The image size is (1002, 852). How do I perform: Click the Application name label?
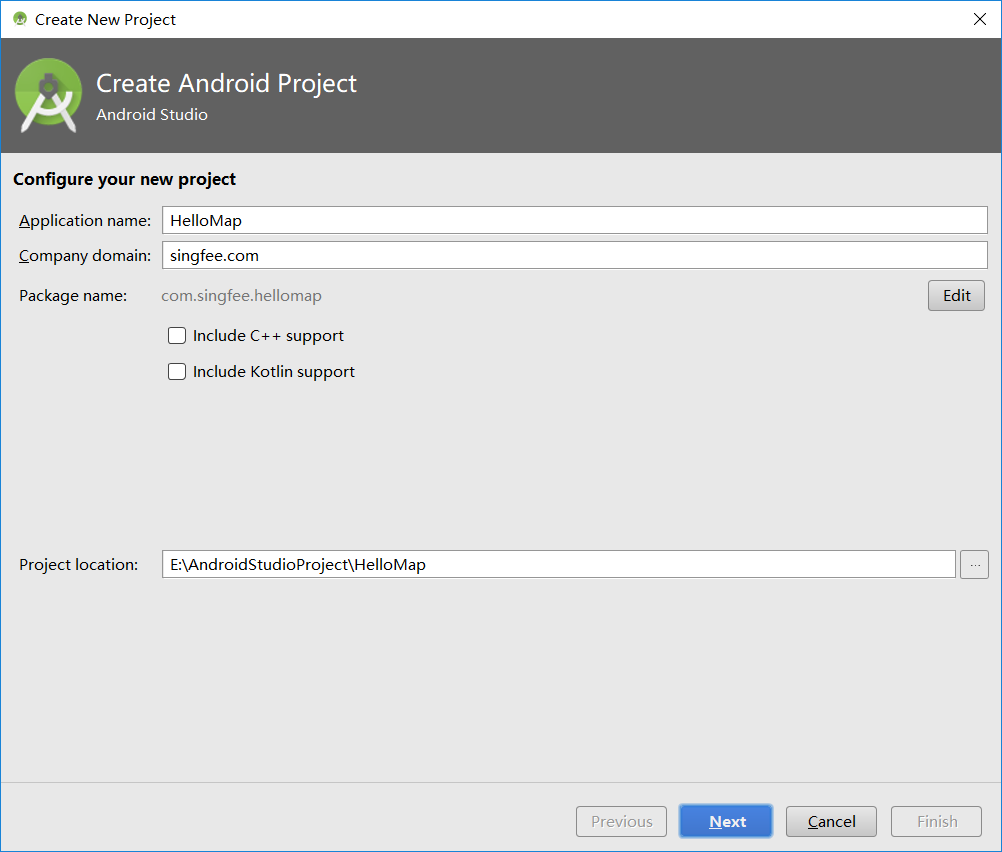pyautogui.click(x=85, y=221)
